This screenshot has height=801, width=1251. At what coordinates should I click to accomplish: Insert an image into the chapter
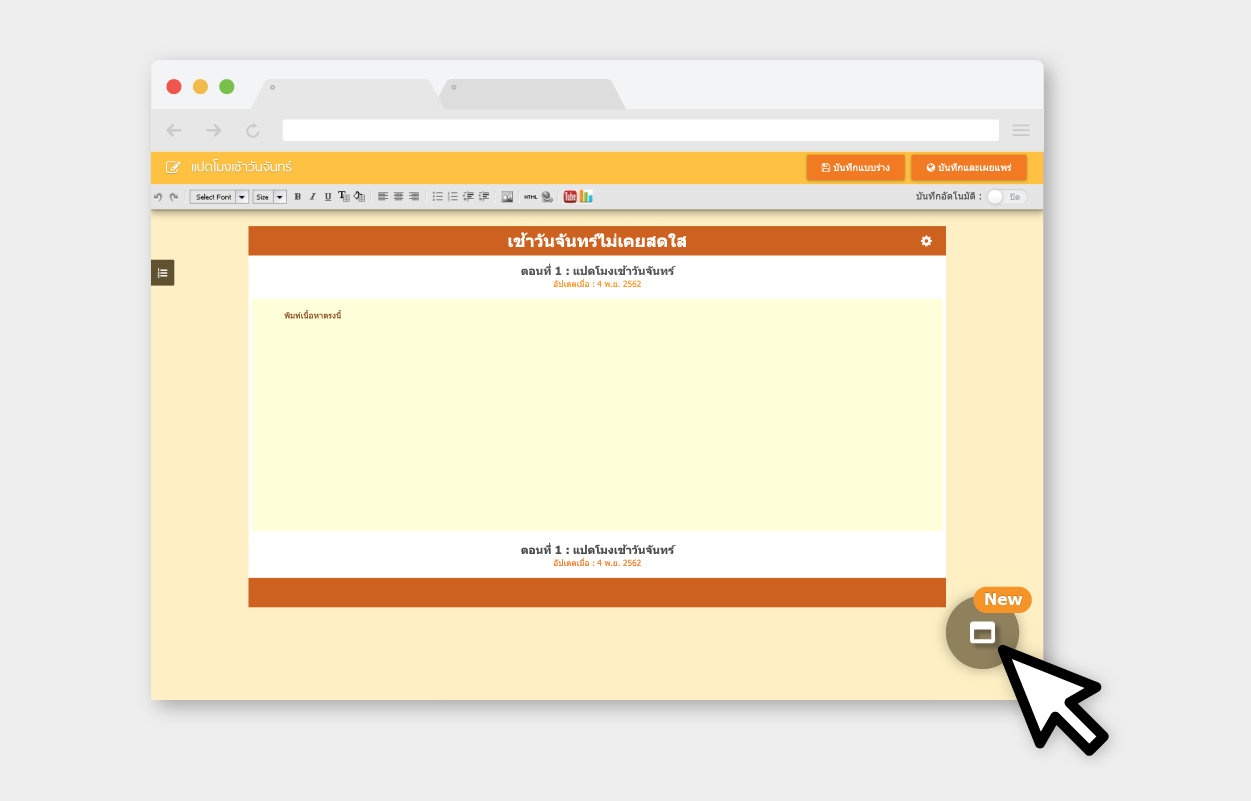(x=507, y=197)
